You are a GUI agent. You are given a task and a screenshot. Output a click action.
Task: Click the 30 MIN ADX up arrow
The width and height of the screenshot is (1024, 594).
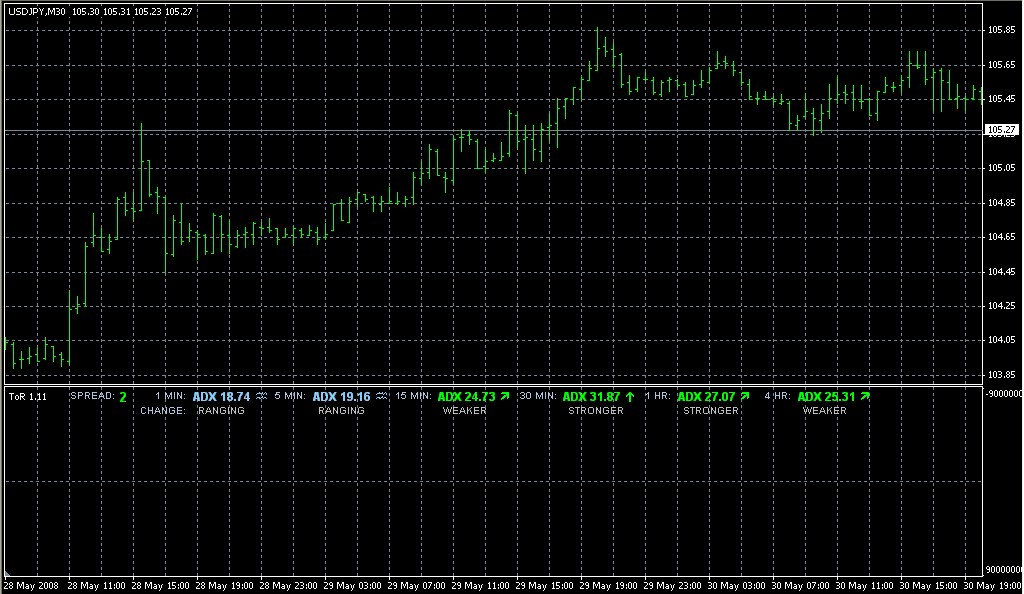(630, 397)
